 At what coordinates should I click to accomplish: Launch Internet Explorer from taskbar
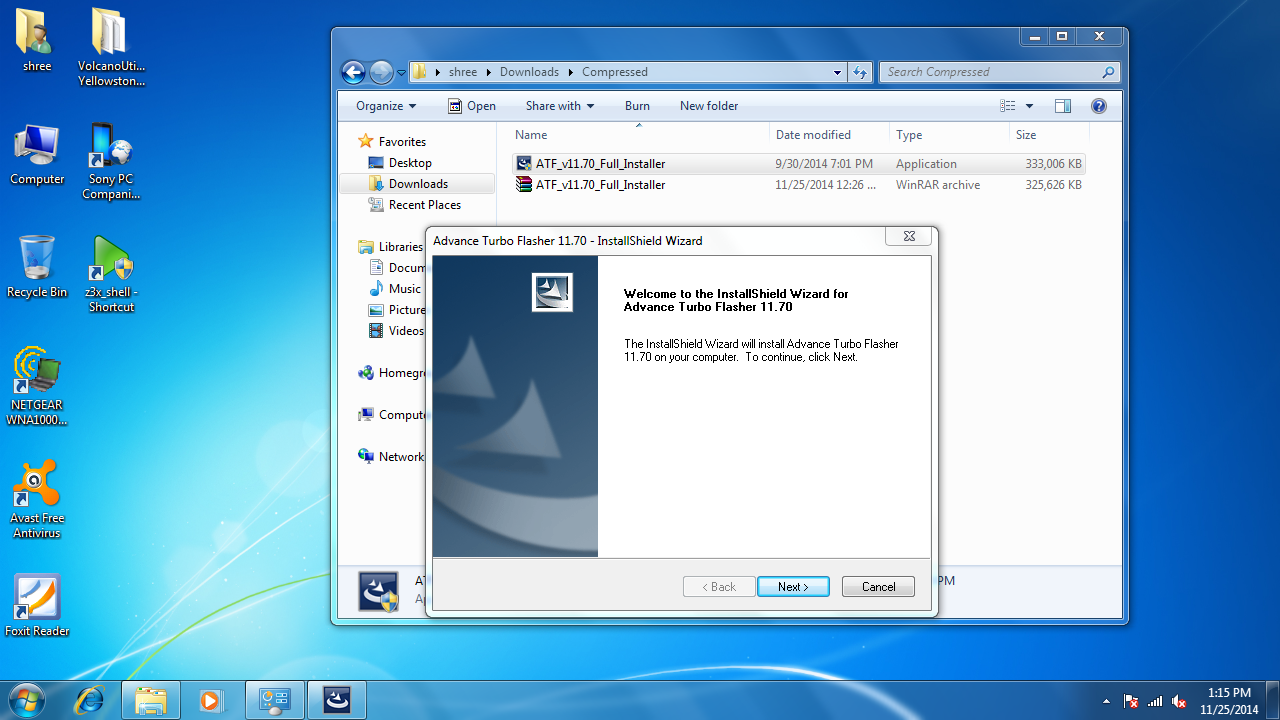[x=89, y=700]
